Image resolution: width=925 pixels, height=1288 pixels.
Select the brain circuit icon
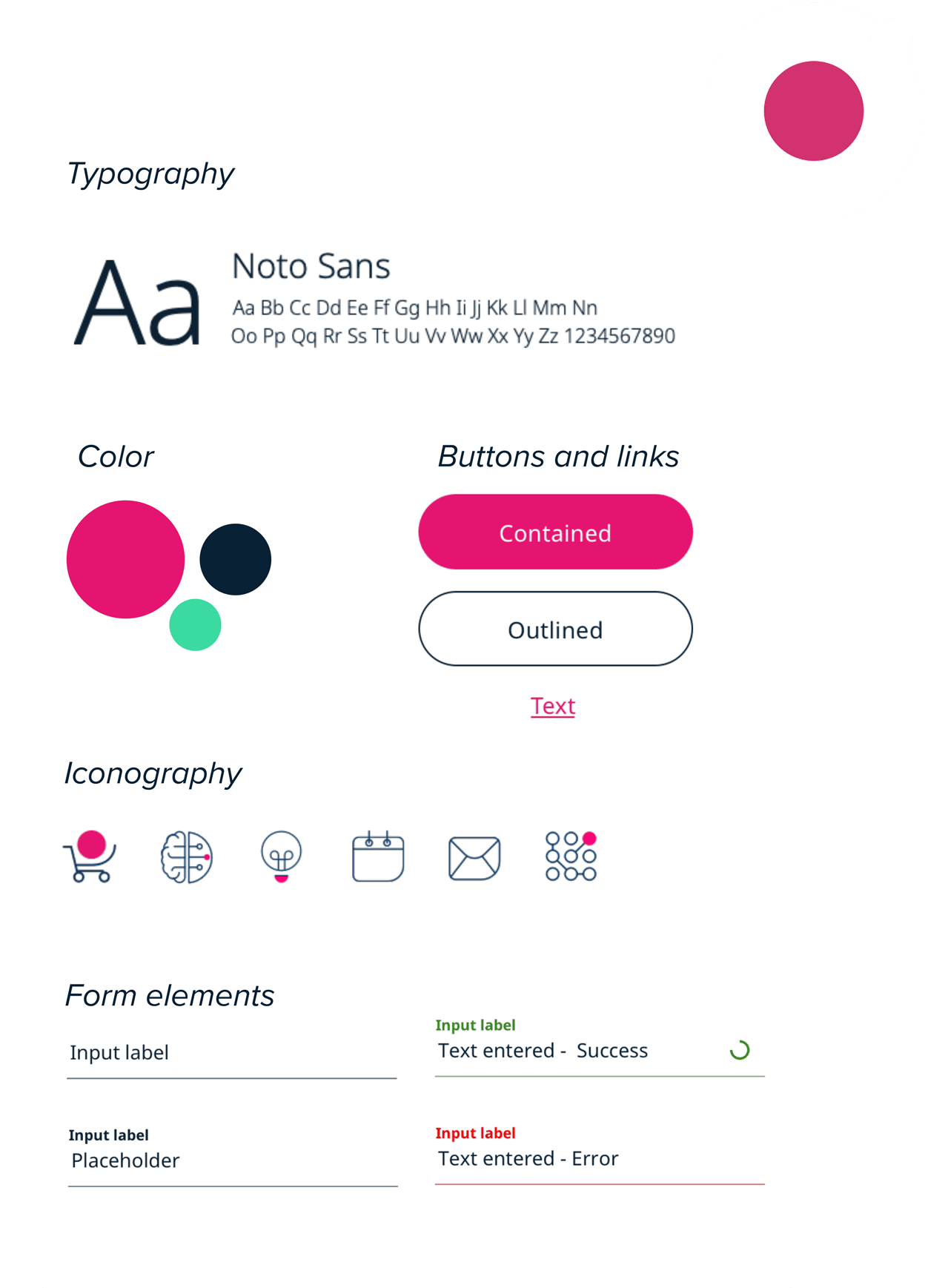[x=187, y=857]
